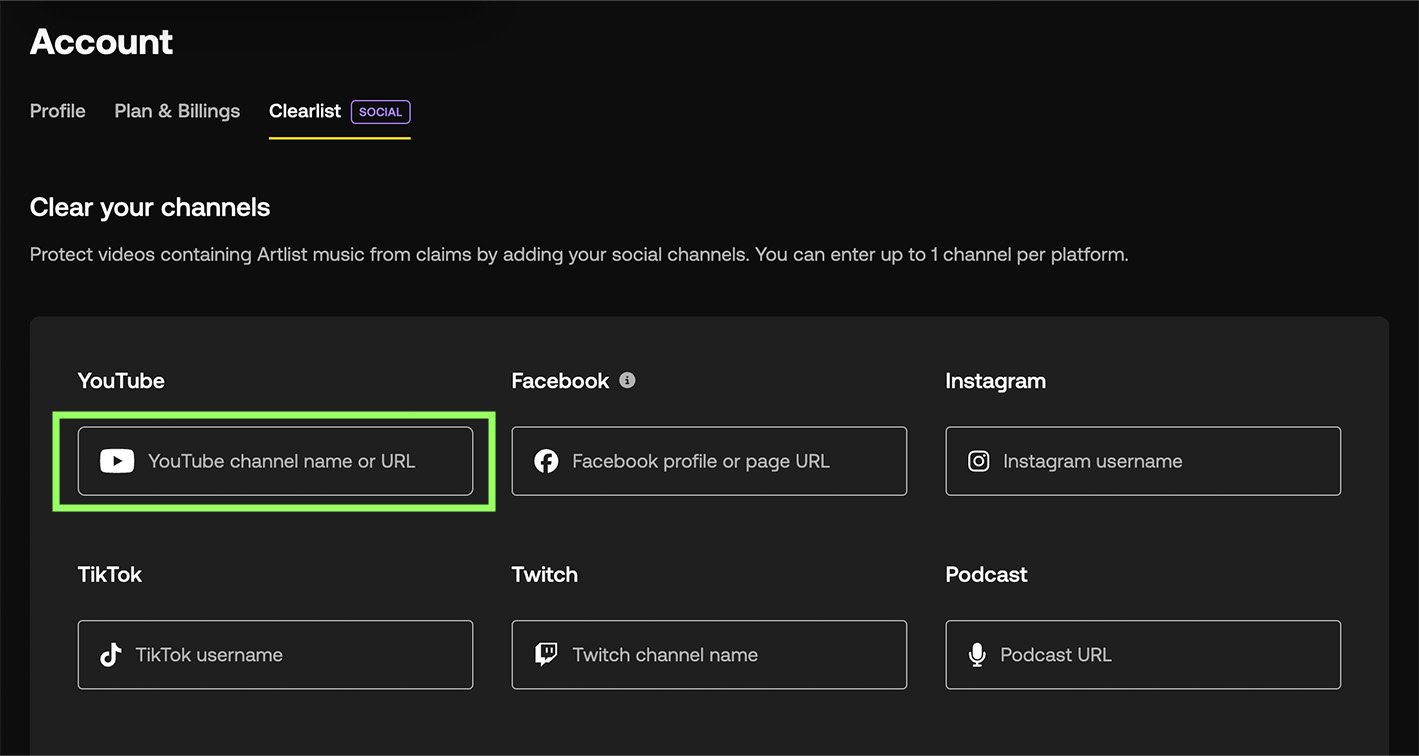Click the Twitch section label
Viewport: 1419px width, 756px height.
point(545,575)
